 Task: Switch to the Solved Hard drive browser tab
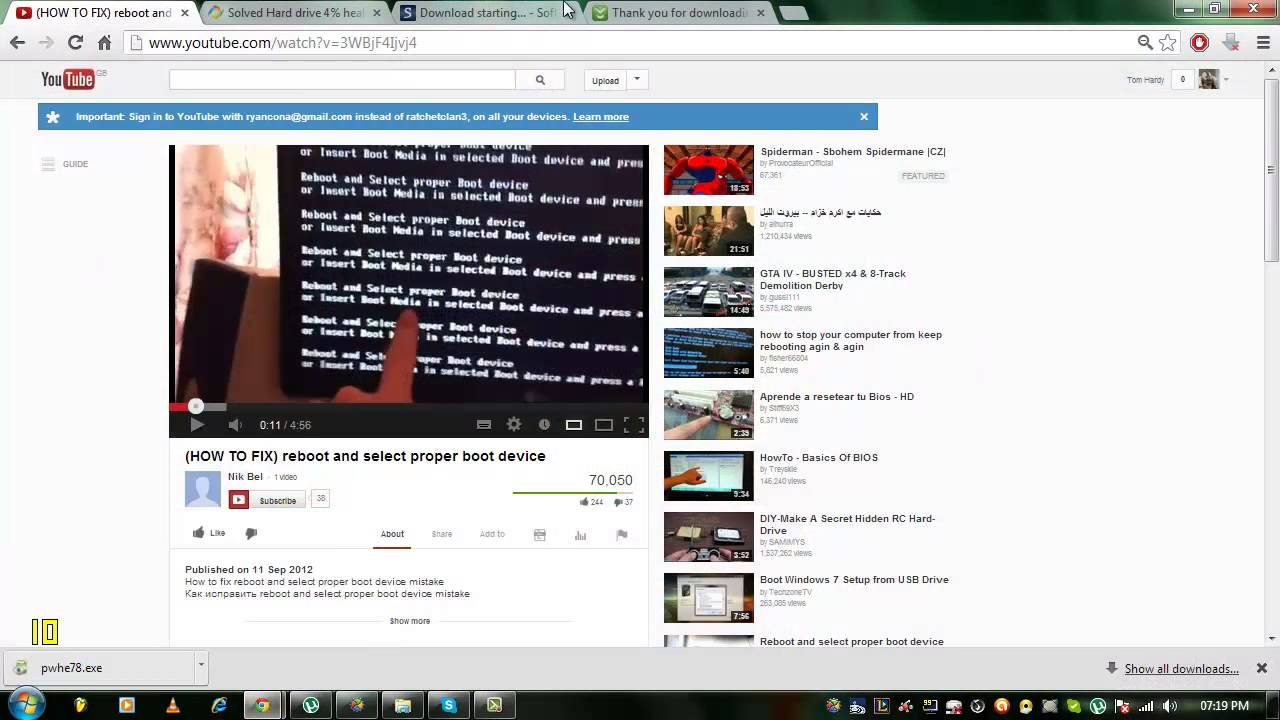[295, 13]
